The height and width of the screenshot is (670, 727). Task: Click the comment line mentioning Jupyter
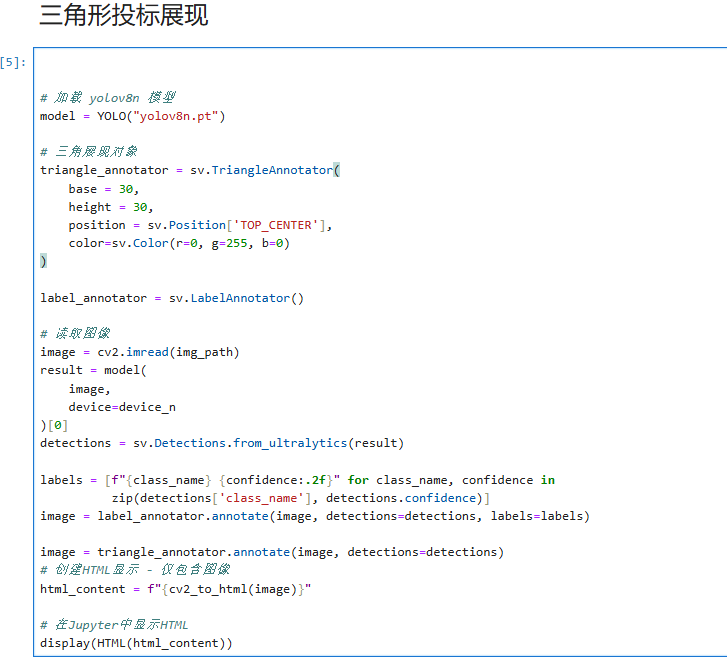click(x=114, y=625)
